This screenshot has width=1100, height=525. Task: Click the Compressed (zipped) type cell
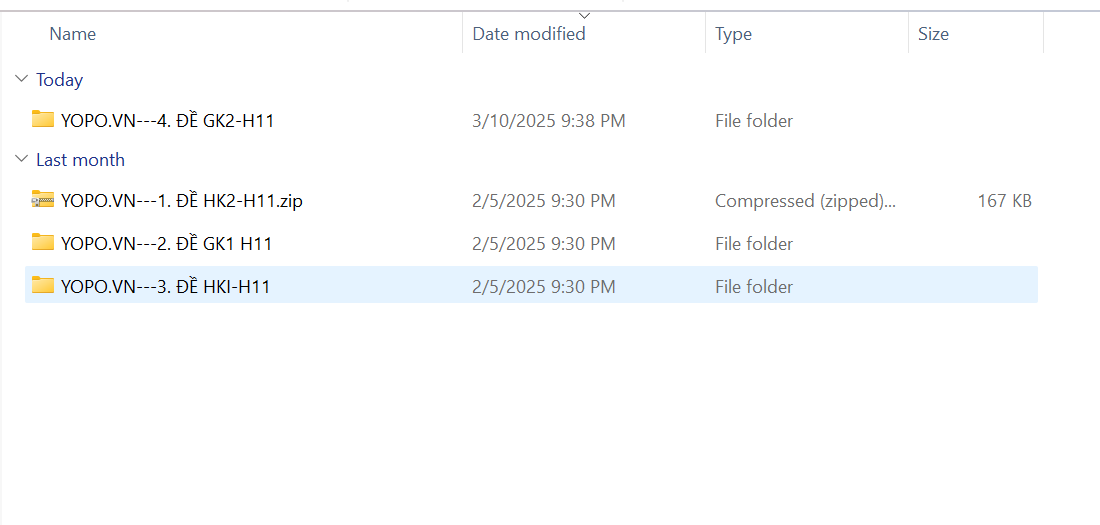(805, 201)
